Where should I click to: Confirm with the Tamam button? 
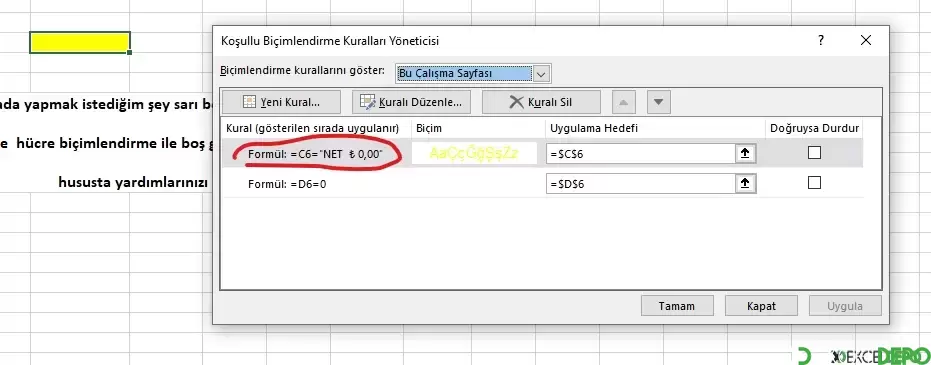677,306
